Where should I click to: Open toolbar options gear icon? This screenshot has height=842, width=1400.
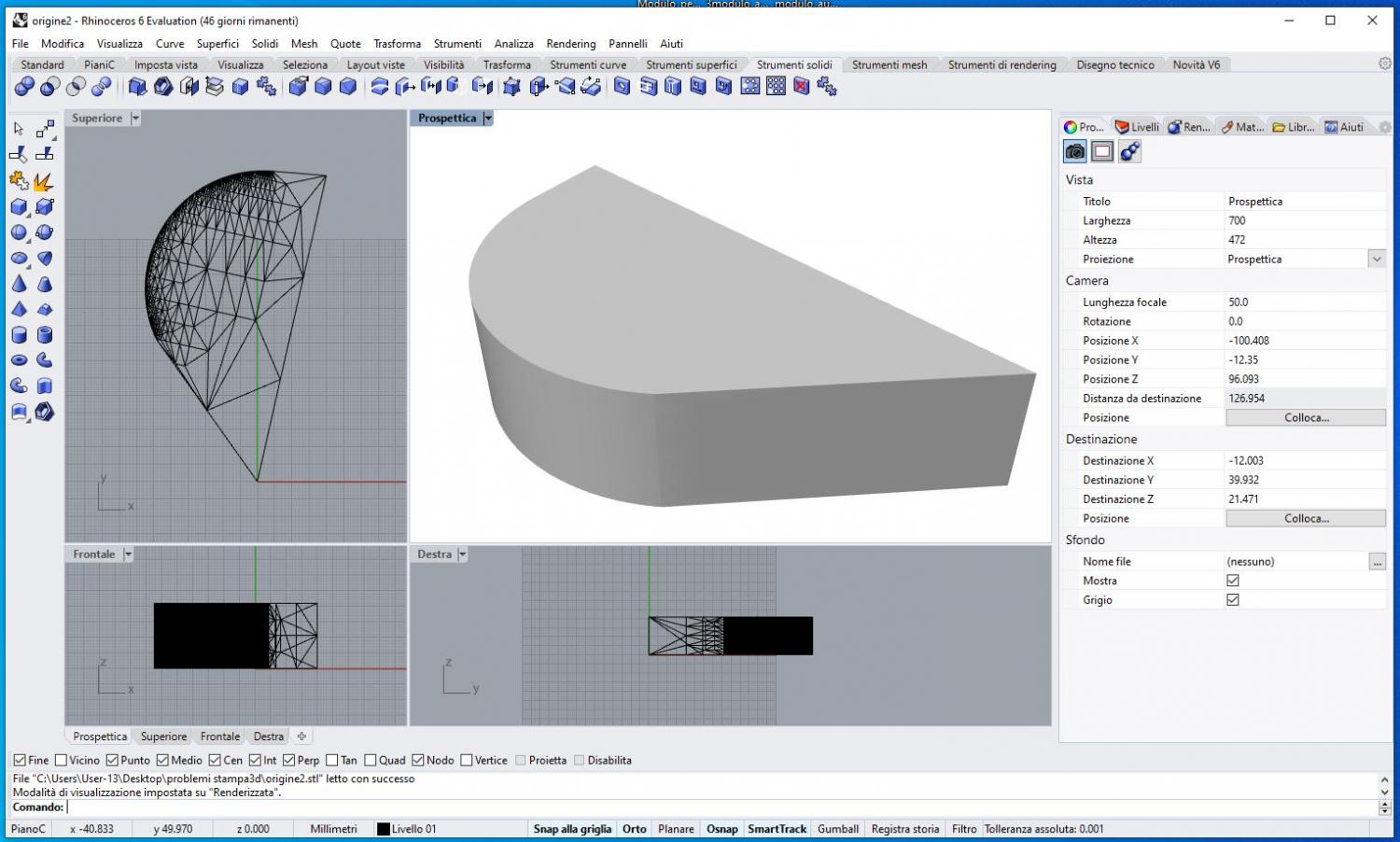[1385, 63]
